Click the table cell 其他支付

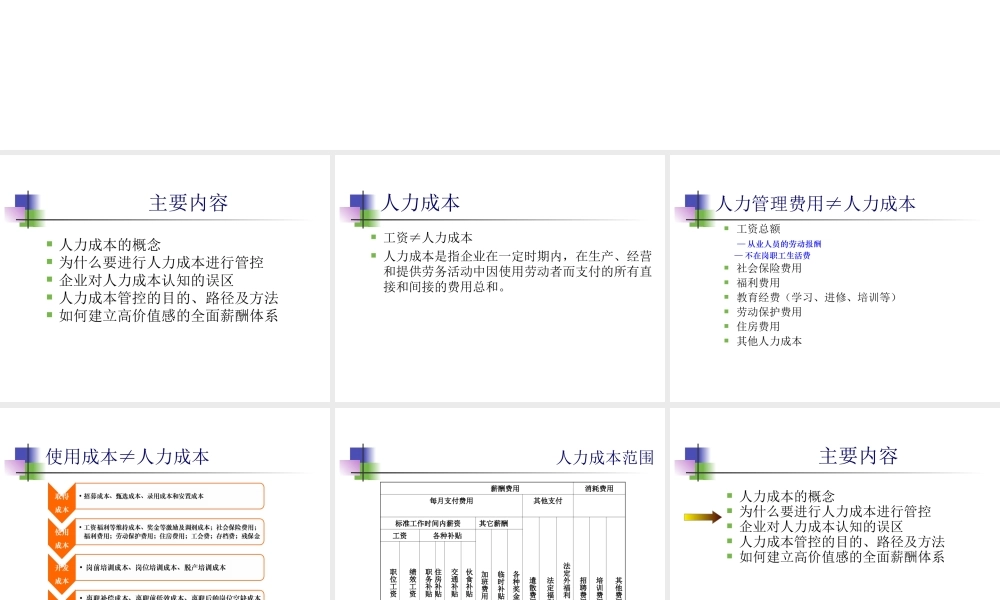point(548,501)
